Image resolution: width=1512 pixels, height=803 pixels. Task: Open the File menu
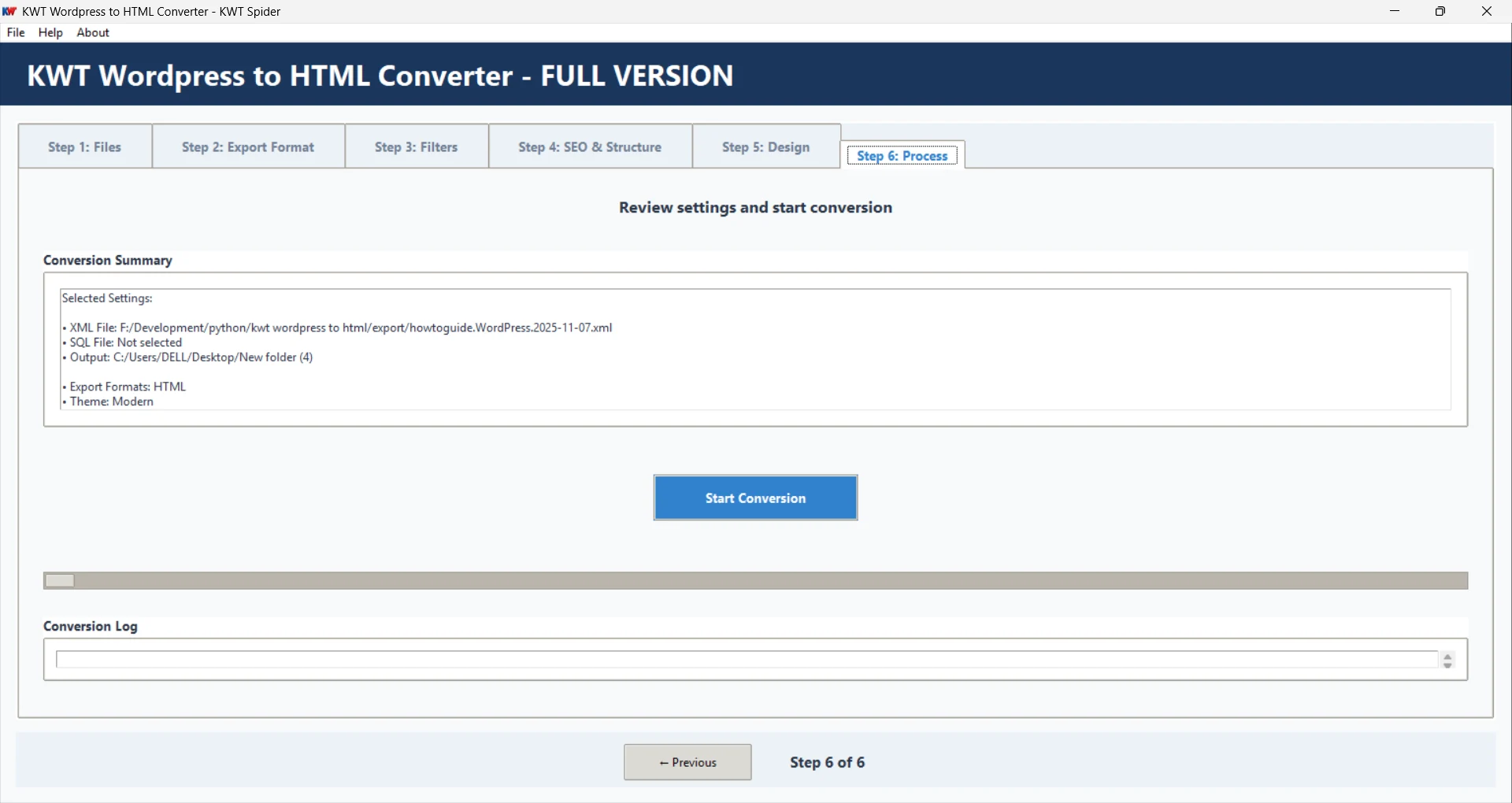click(16, 33)
